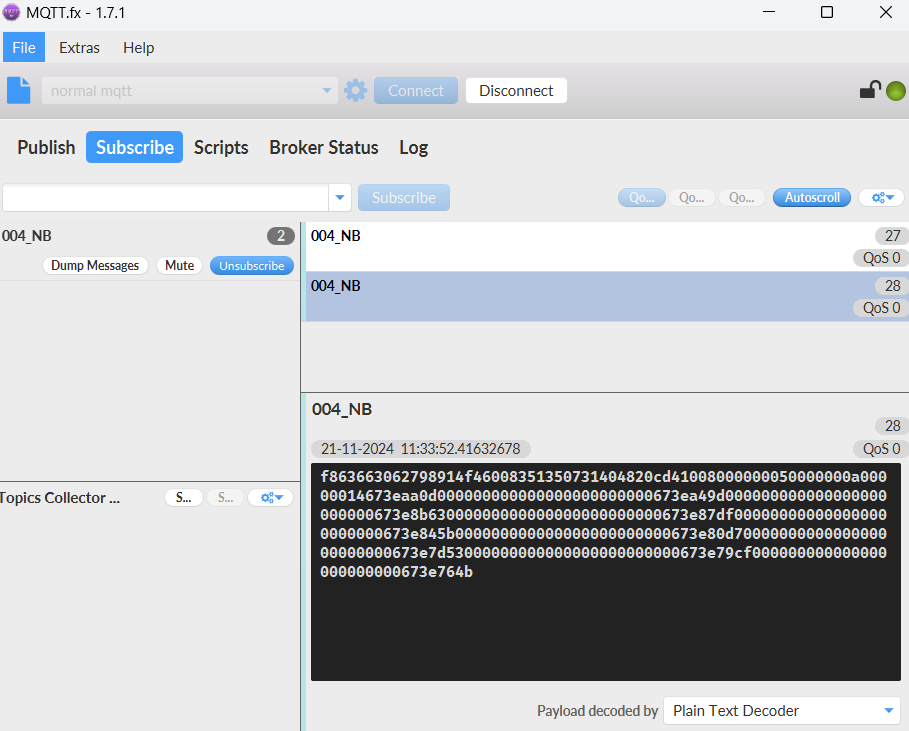Expand the subscribe topic dropdown arrow
The height and width of the screenshot is (731, 909).
pos(340,198)
